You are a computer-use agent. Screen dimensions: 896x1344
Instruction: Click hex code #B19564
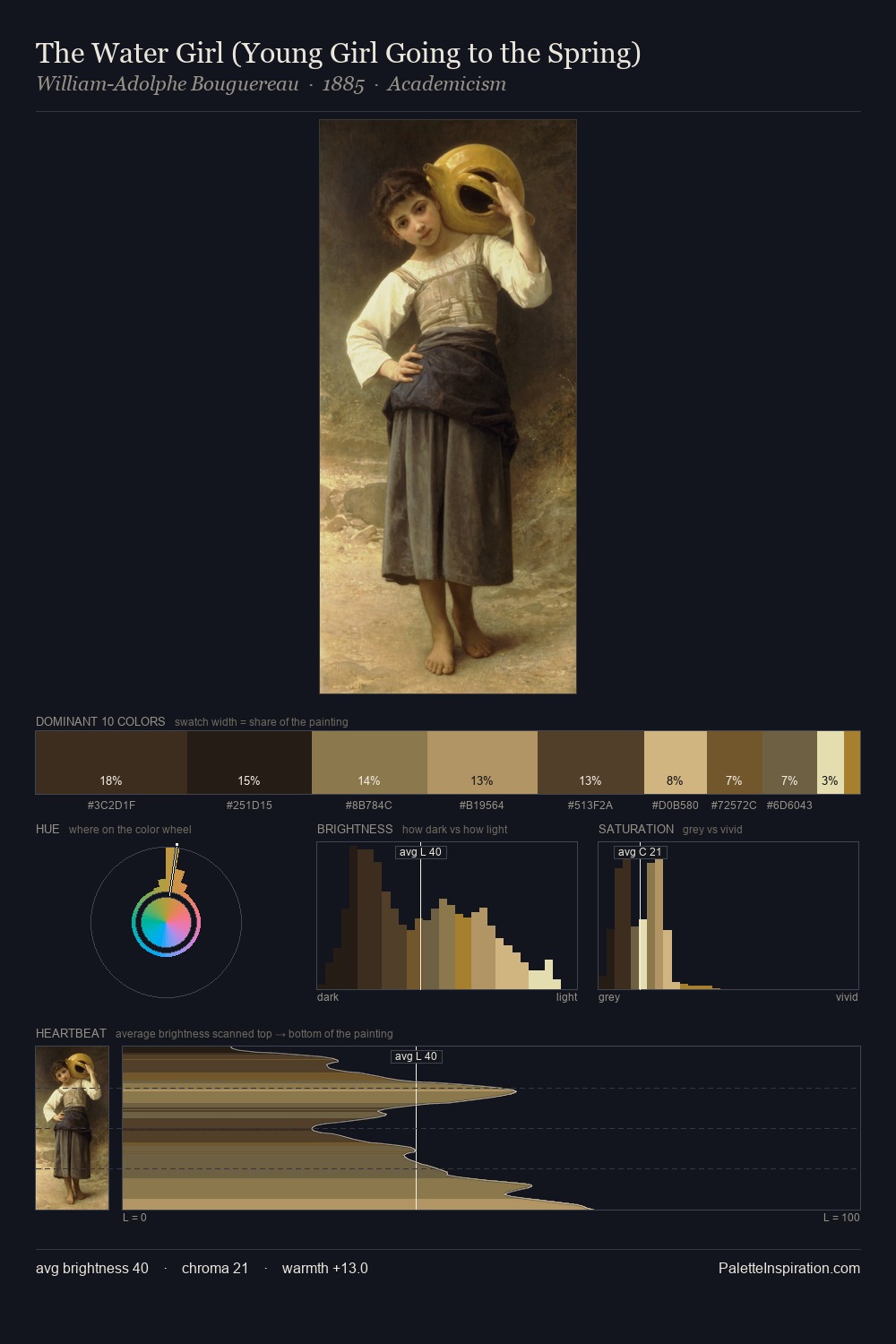(482, 806)
